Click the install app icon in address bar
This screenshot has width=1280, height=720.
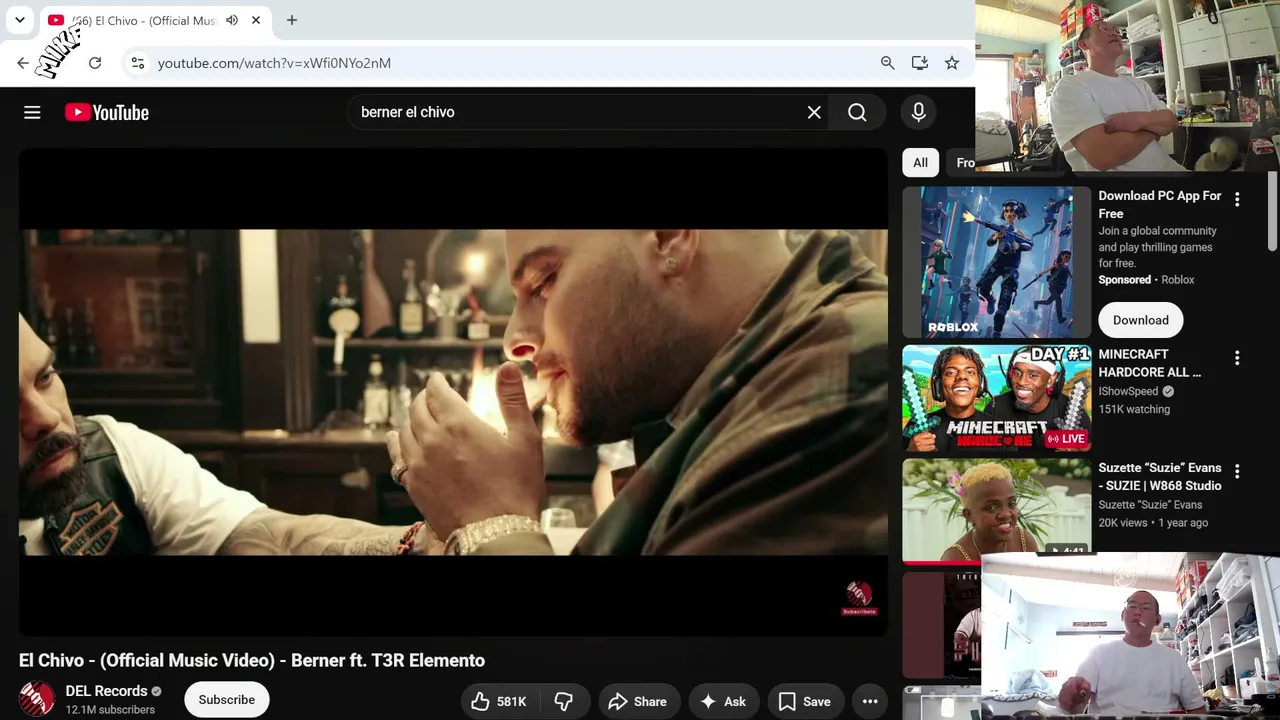click(920, 63)
